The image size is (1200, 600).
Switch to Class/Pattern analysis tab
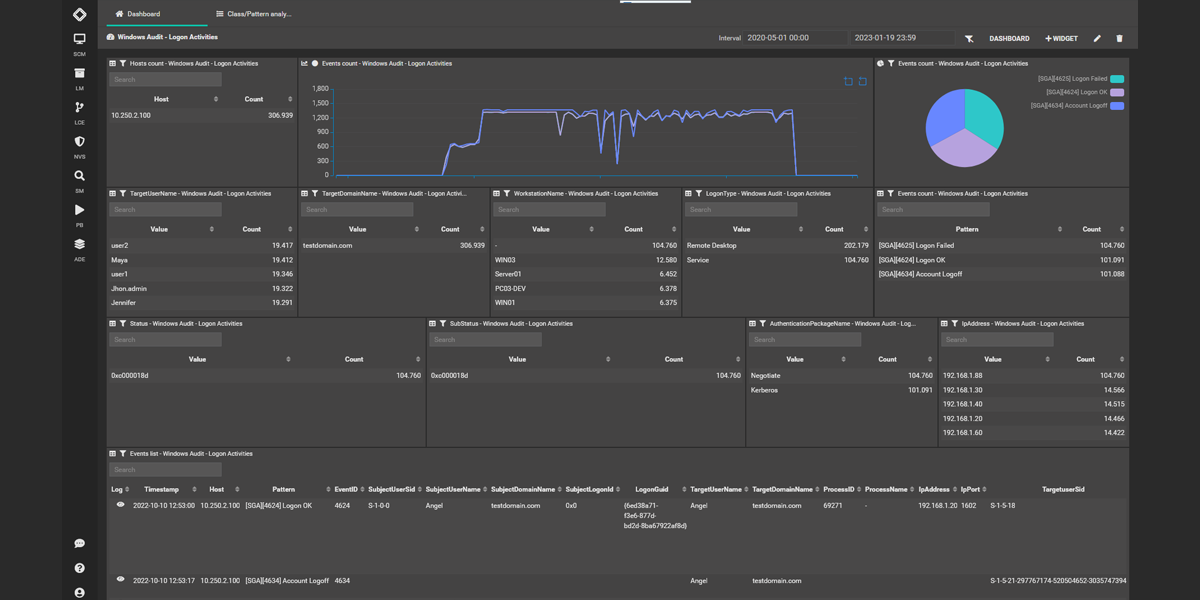click(253, 14)
